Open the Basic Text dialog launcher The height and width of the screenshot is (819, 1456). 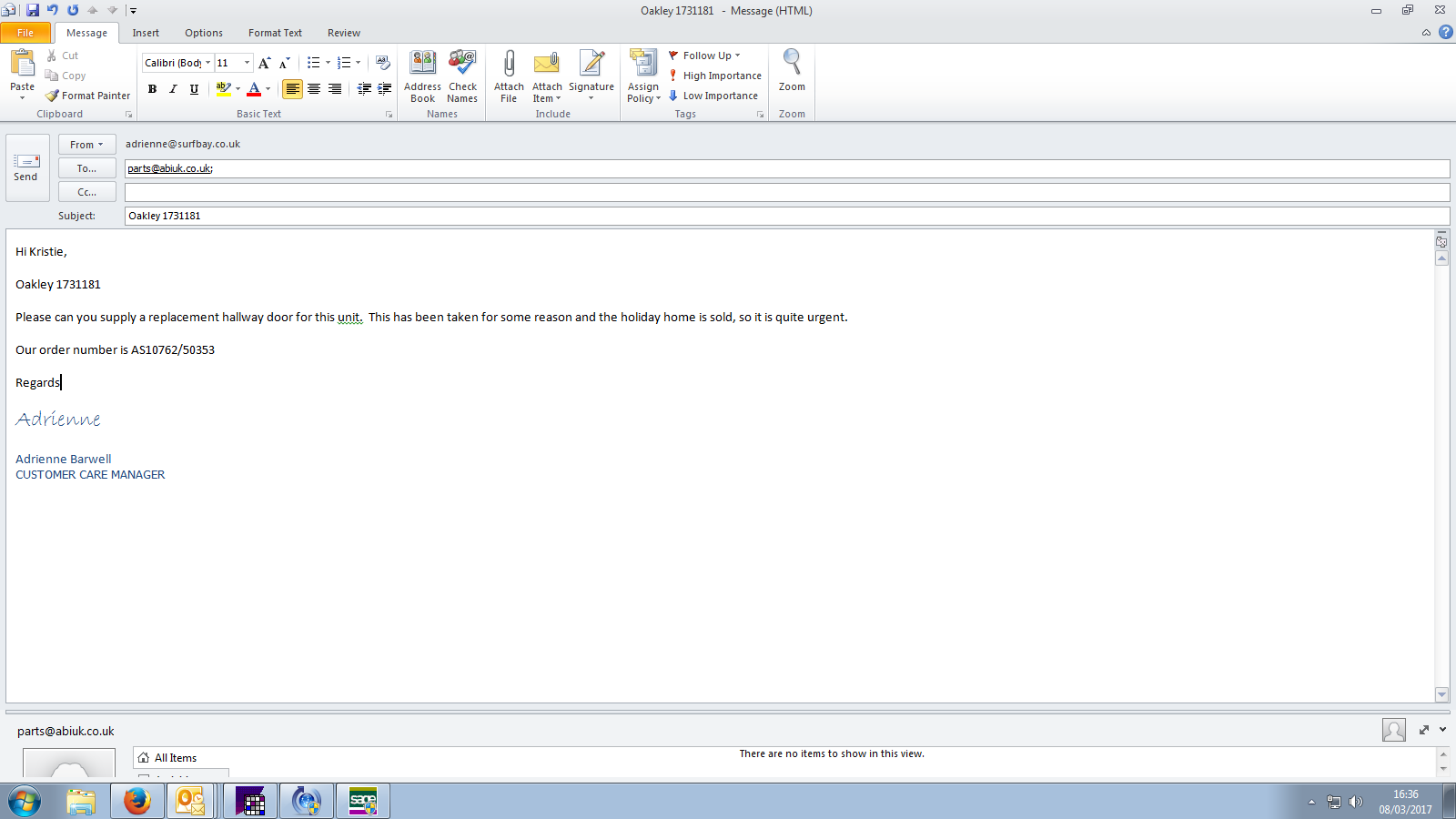[x=389, y=115]
